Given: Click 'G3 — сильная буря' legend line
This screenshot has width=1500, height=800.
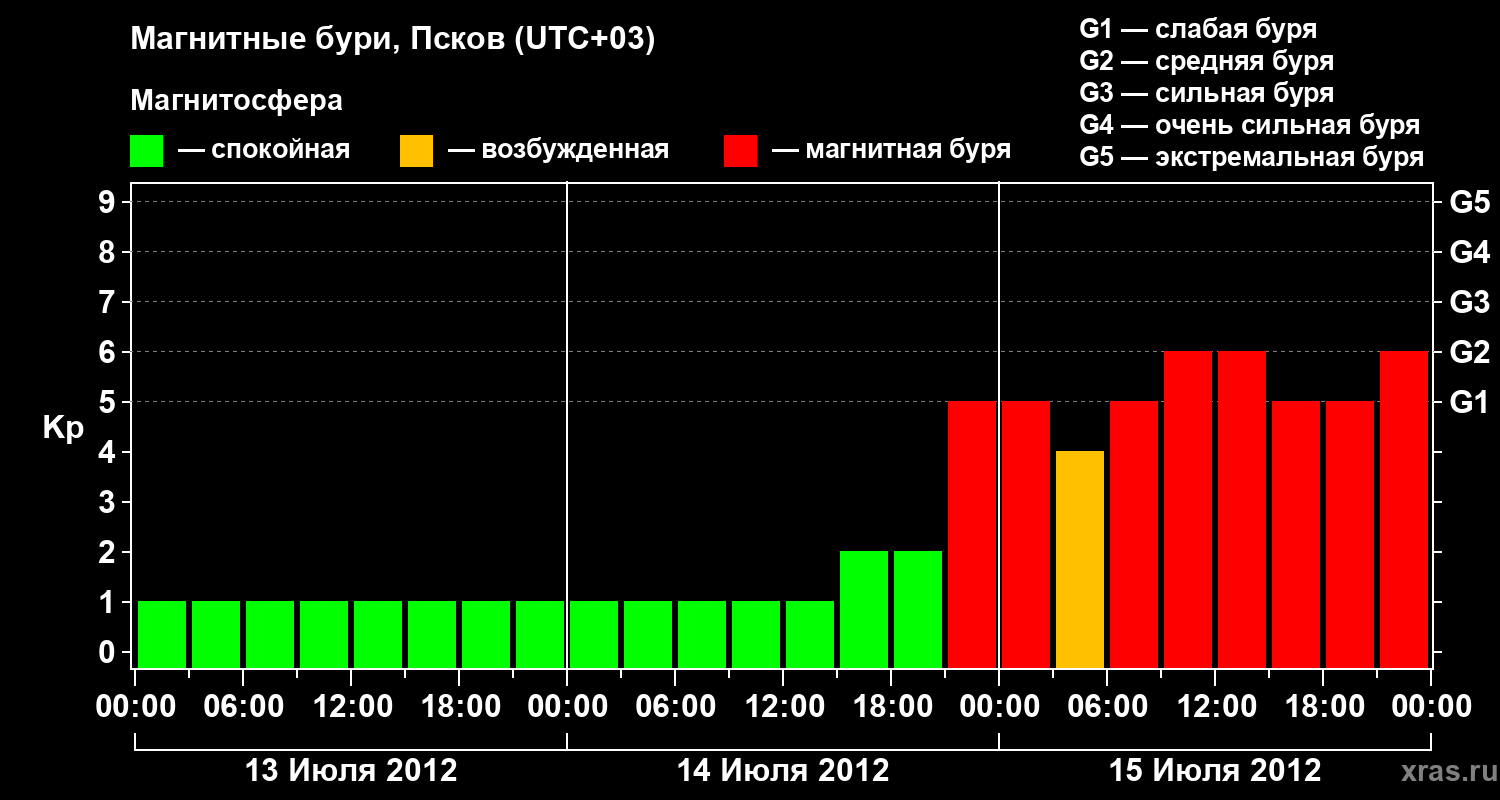Looking at the screenshot, I should coord(1206,93).
